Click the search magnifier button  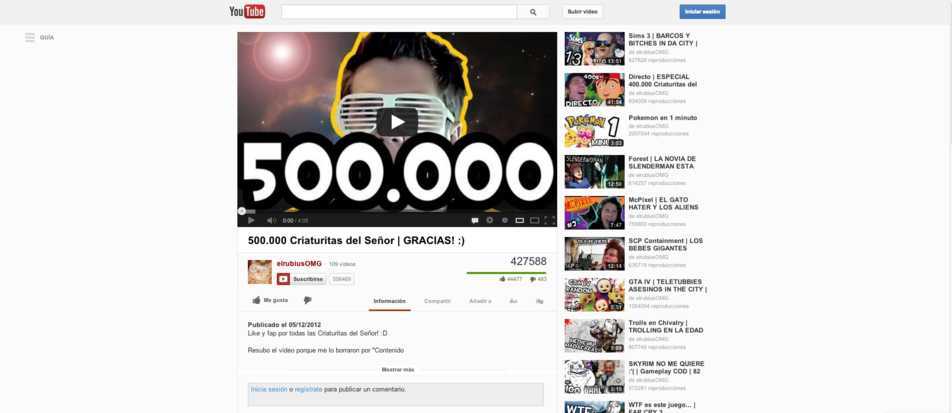532,12
